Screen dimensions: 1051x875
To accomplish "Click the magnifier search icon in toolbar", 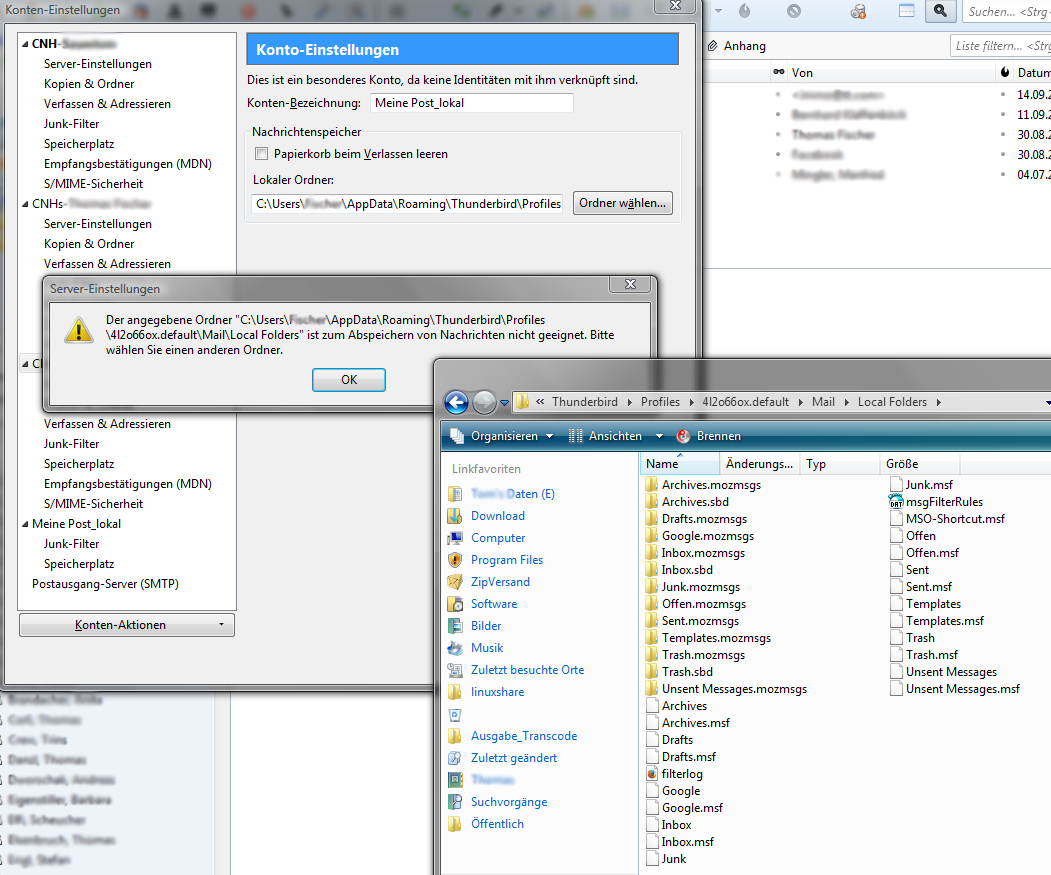I will coord(940,11).
